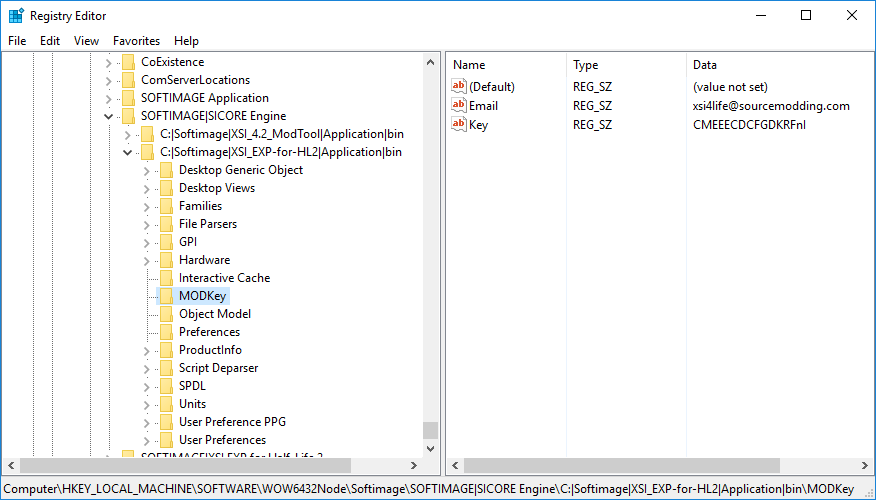Open the File menu

(17, 41)
